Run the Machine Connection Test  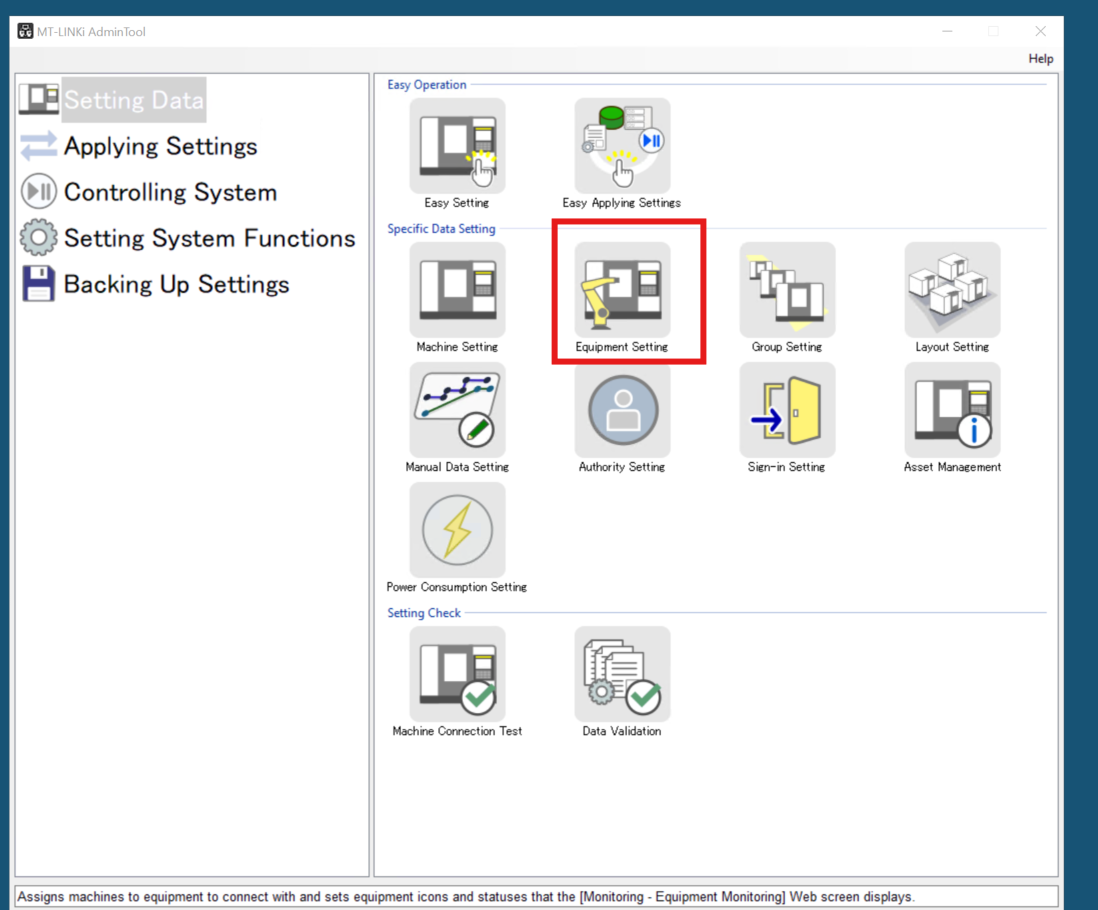click(x=457, y=674)
